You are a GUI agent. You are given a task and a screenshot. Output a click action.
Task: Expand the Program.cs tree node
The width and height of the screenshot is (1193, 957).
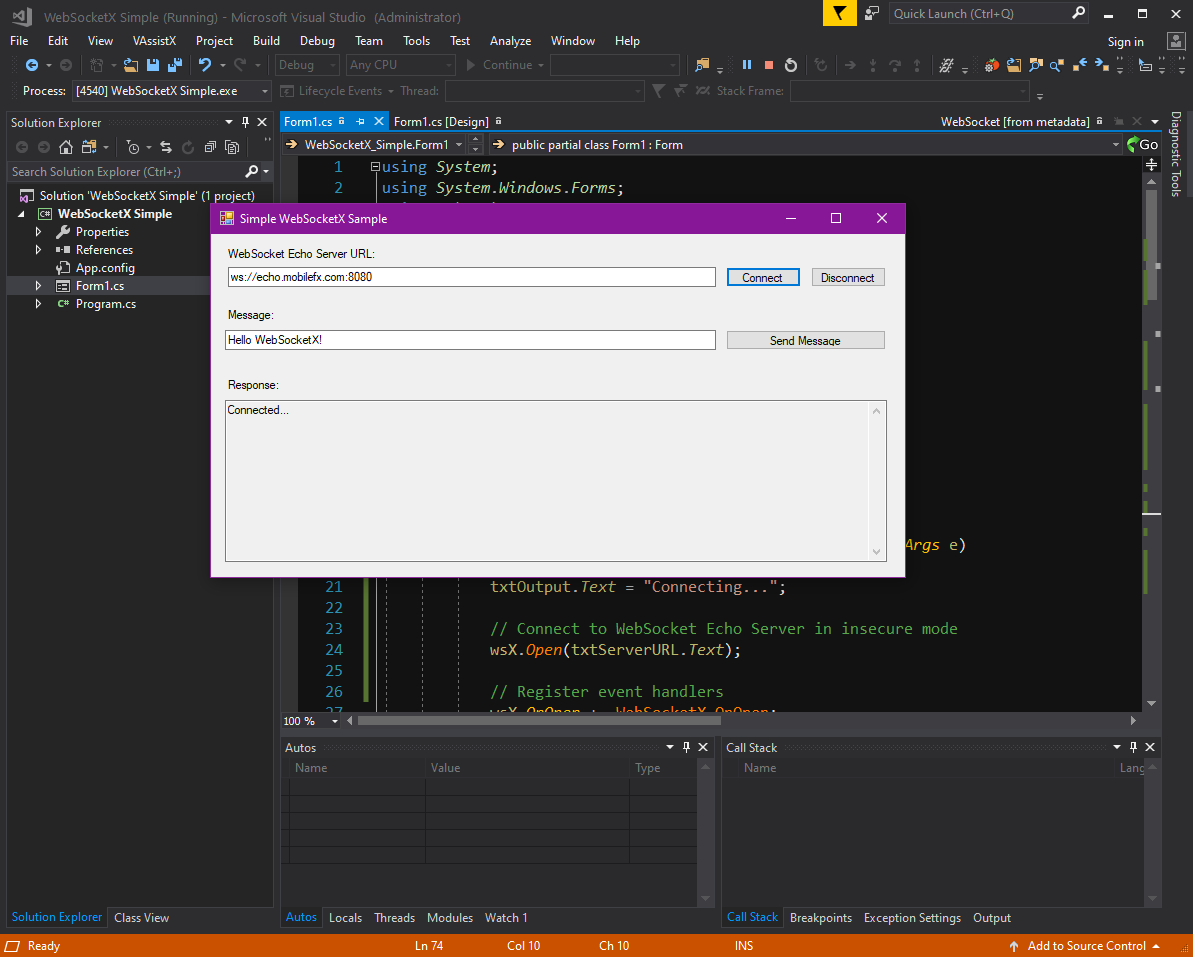pyautogui.click(x=39, y=304)
